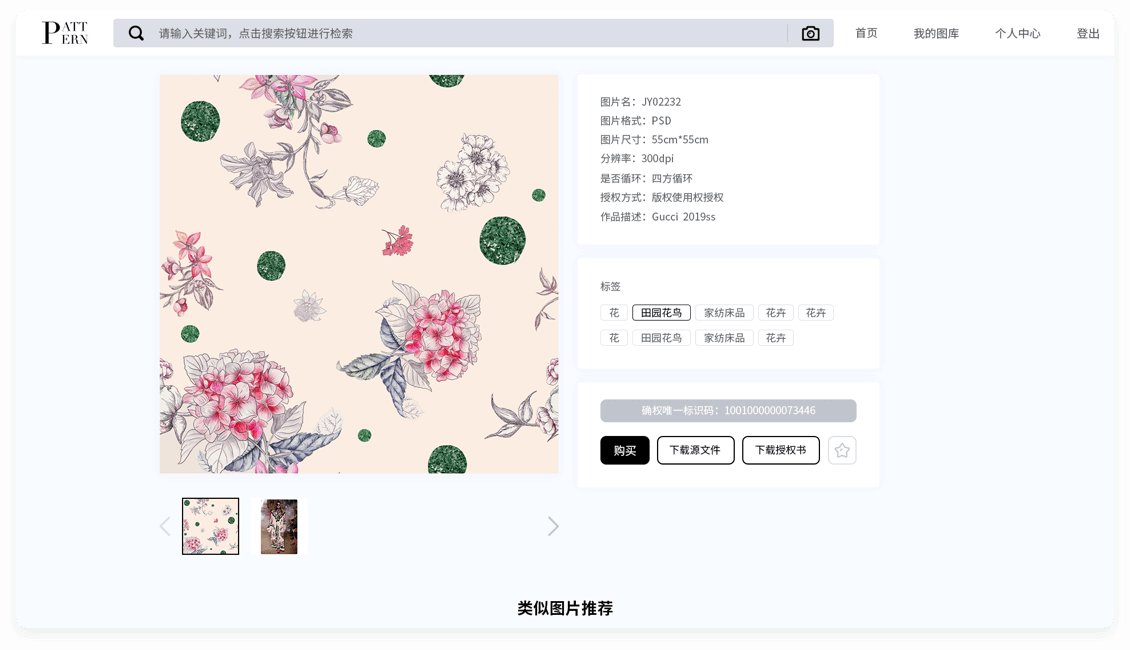The height and width of the screenshot is (650, 1130).
Task: Click the 确权唯一标识码 identifier bar
Action: tap(728, 411)
